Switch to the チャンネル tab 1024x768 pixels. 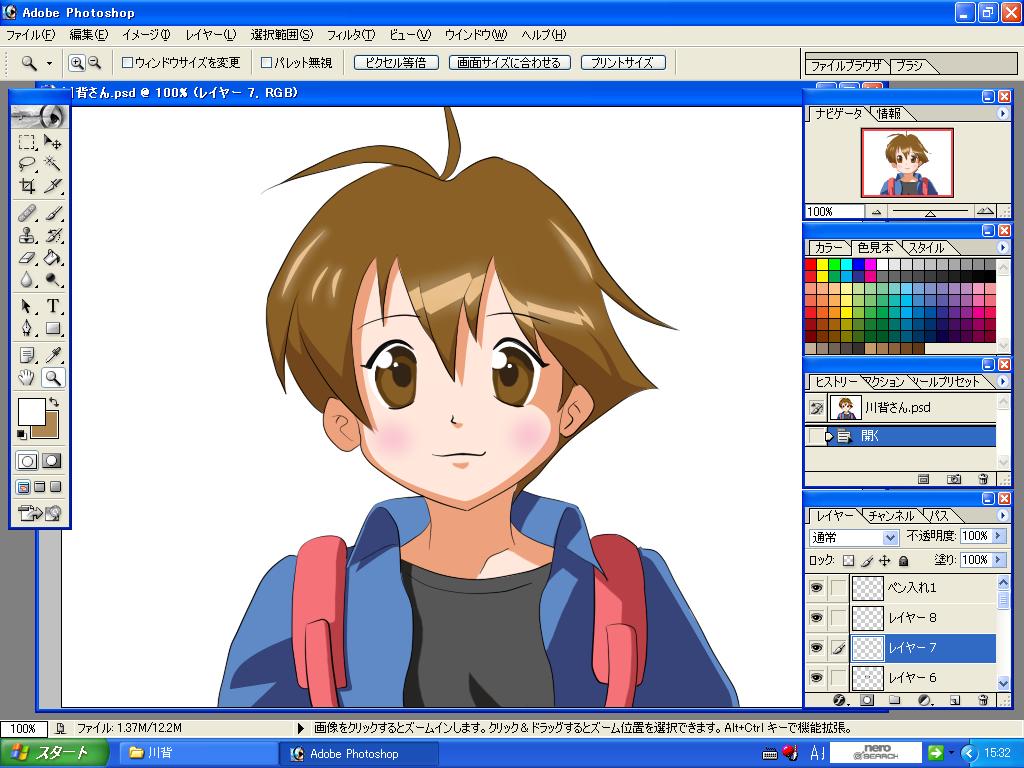coord(891,516)
